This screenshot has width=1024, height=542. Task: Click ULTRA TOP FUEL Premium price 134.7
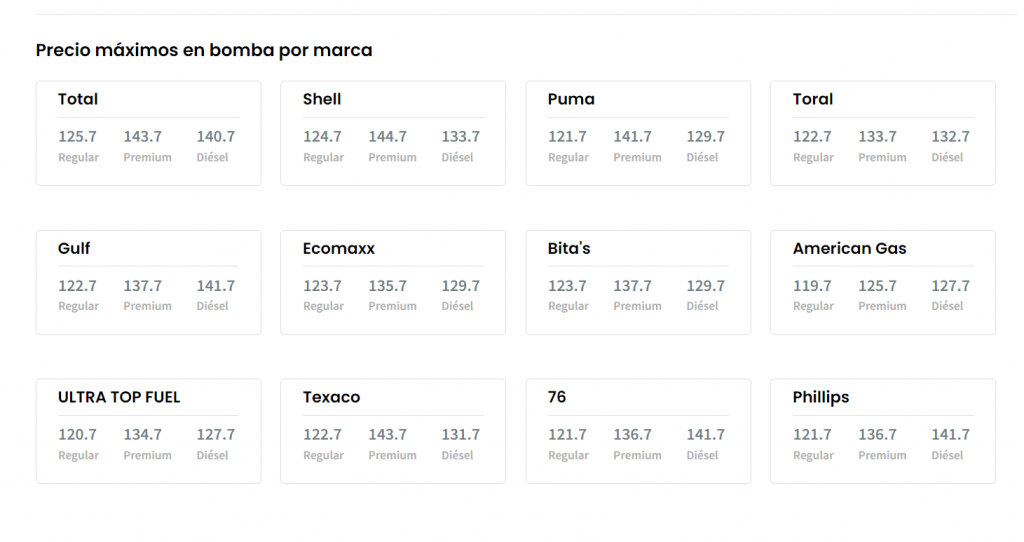point(142,435)
